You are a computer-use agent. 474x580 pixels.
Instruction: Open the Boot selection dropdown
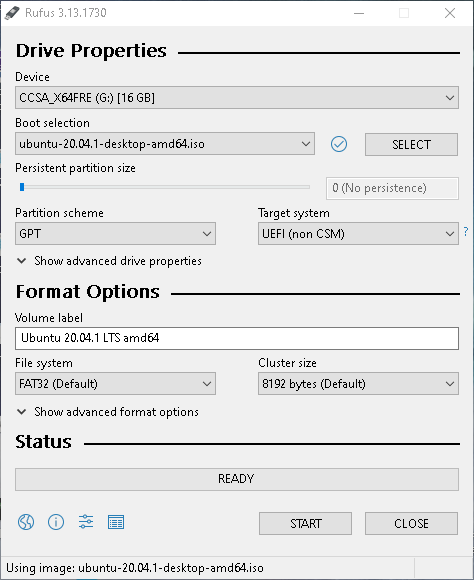tap(165, 144)
